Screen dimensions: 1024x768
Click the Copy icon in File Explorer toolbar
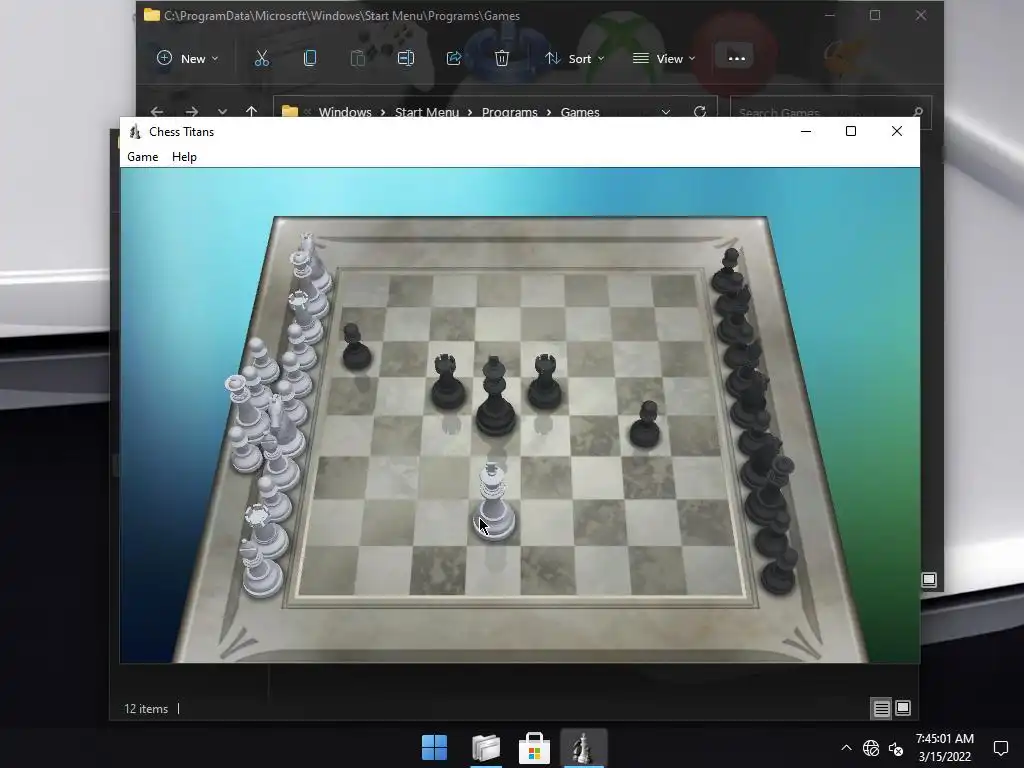click(310, 59)
